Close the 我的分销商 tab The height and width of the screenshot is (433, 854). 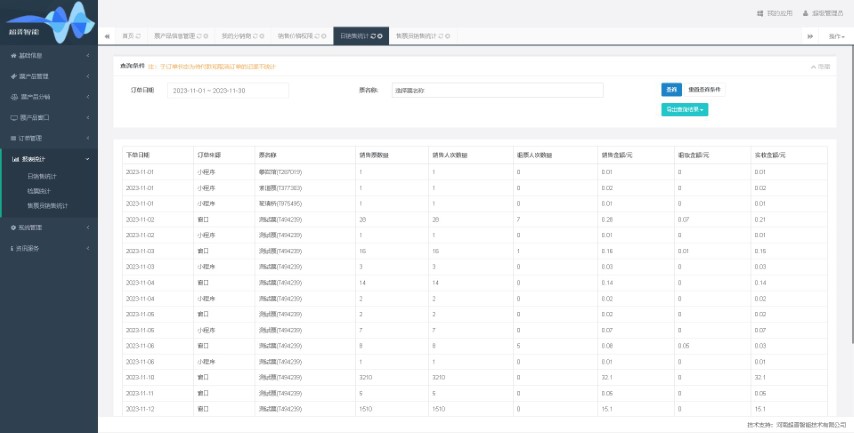coord(262,36)
